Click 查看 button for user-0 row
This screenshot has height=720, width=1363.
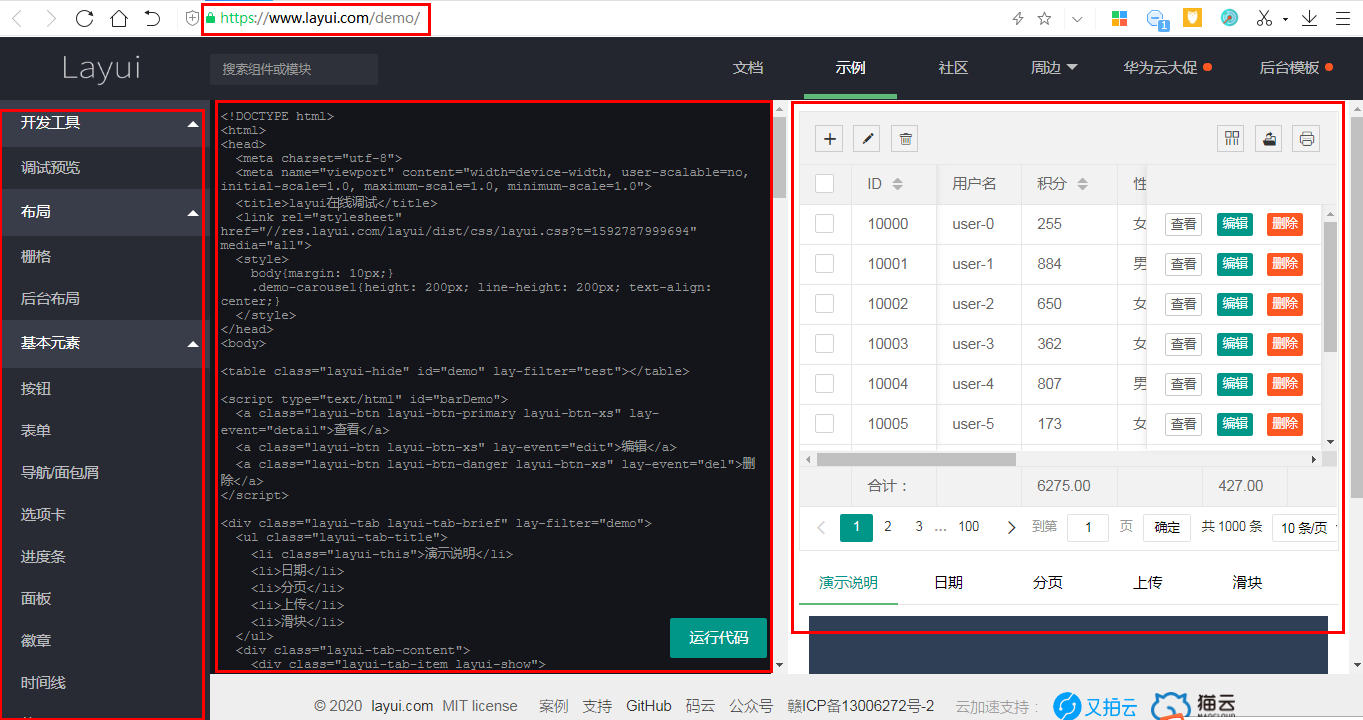tap(1183, 224)
